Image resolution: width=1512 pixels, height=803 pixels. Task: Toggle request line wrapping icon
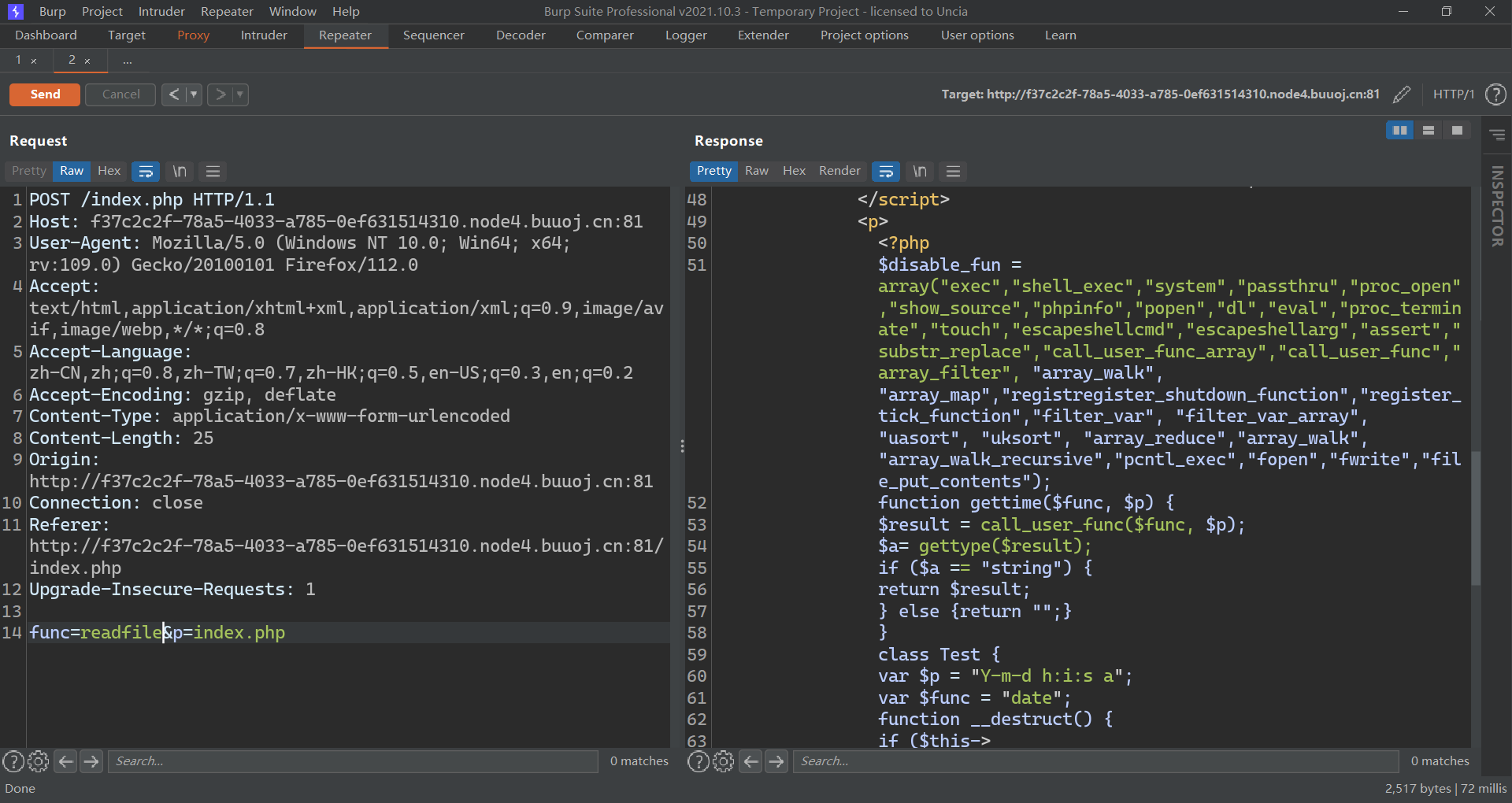tap(146, 172)
